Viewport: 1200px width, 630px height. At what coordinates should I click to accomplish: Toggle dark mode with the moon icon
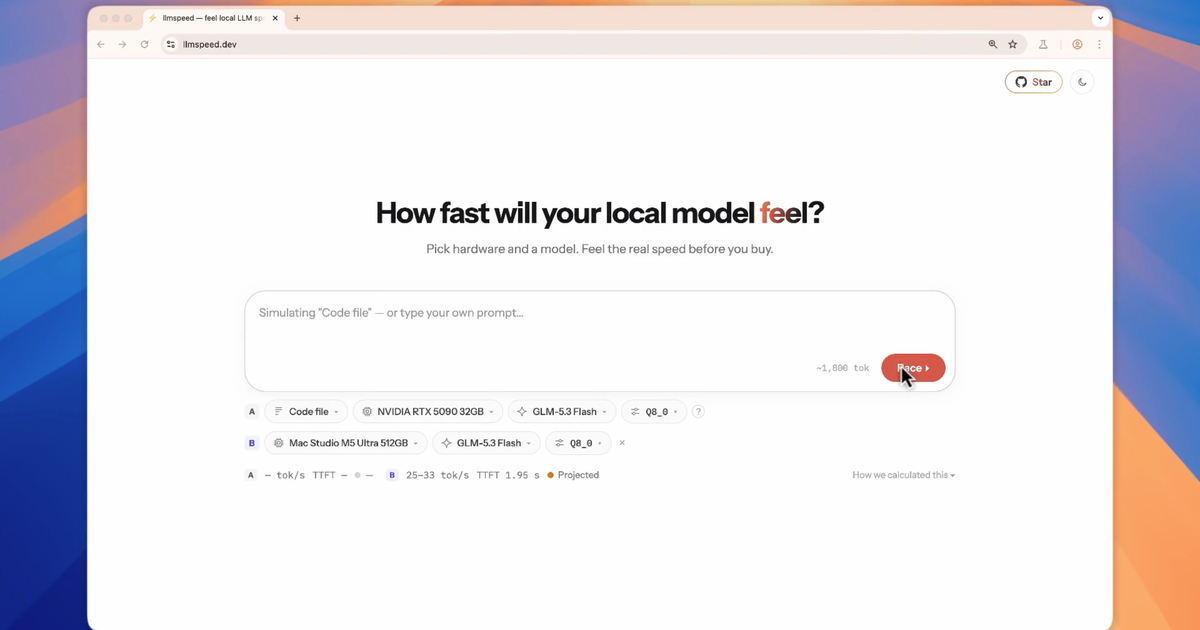pos(1082,82)
